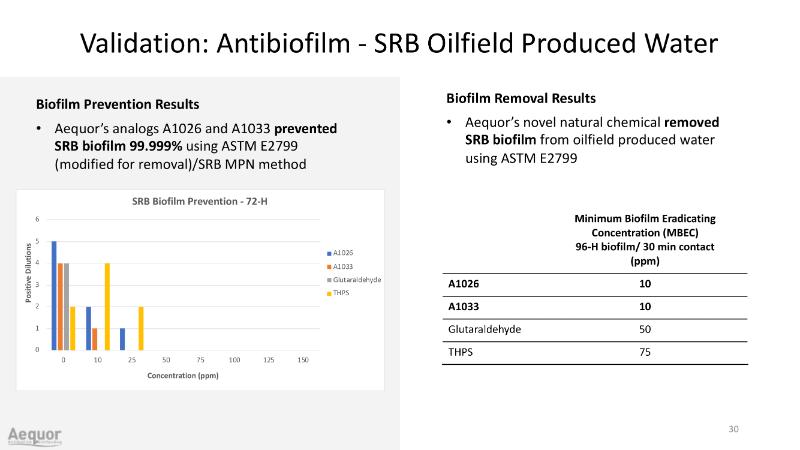The width and height of the screenshot is (800, 450).
Task: Click the chart title SRB Biofilm Prevention - 72-H
Action: click(x=200, y=202)
